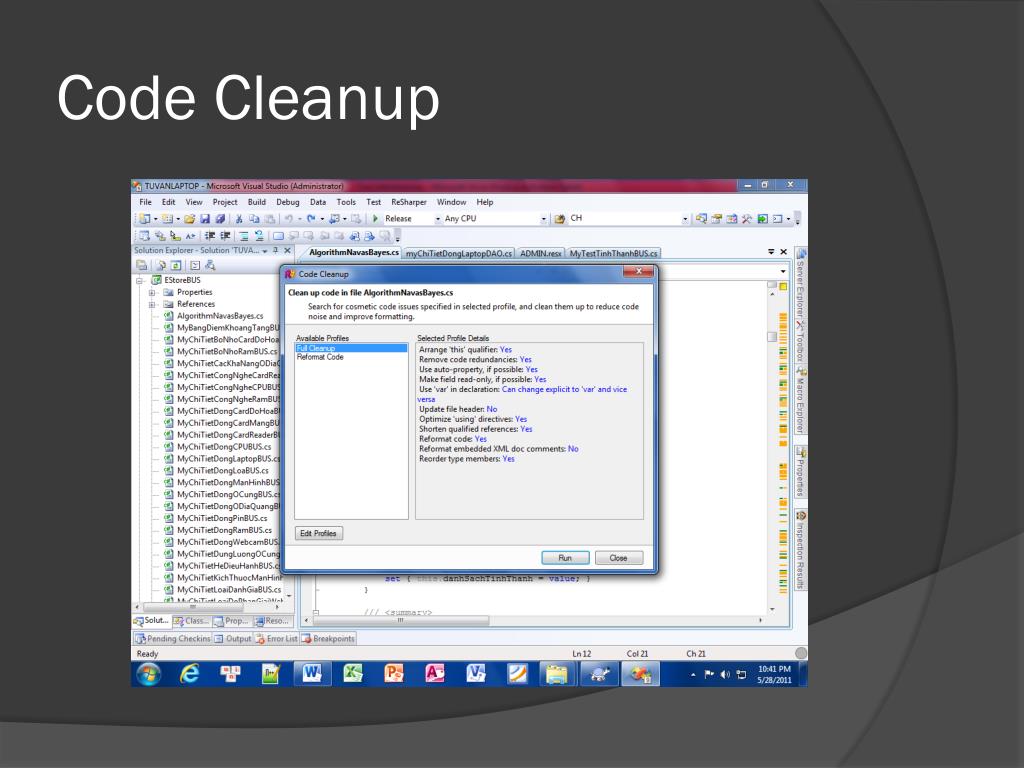
Task: Open Windows Explorer folder on taskbar
Action: (557, 673)
